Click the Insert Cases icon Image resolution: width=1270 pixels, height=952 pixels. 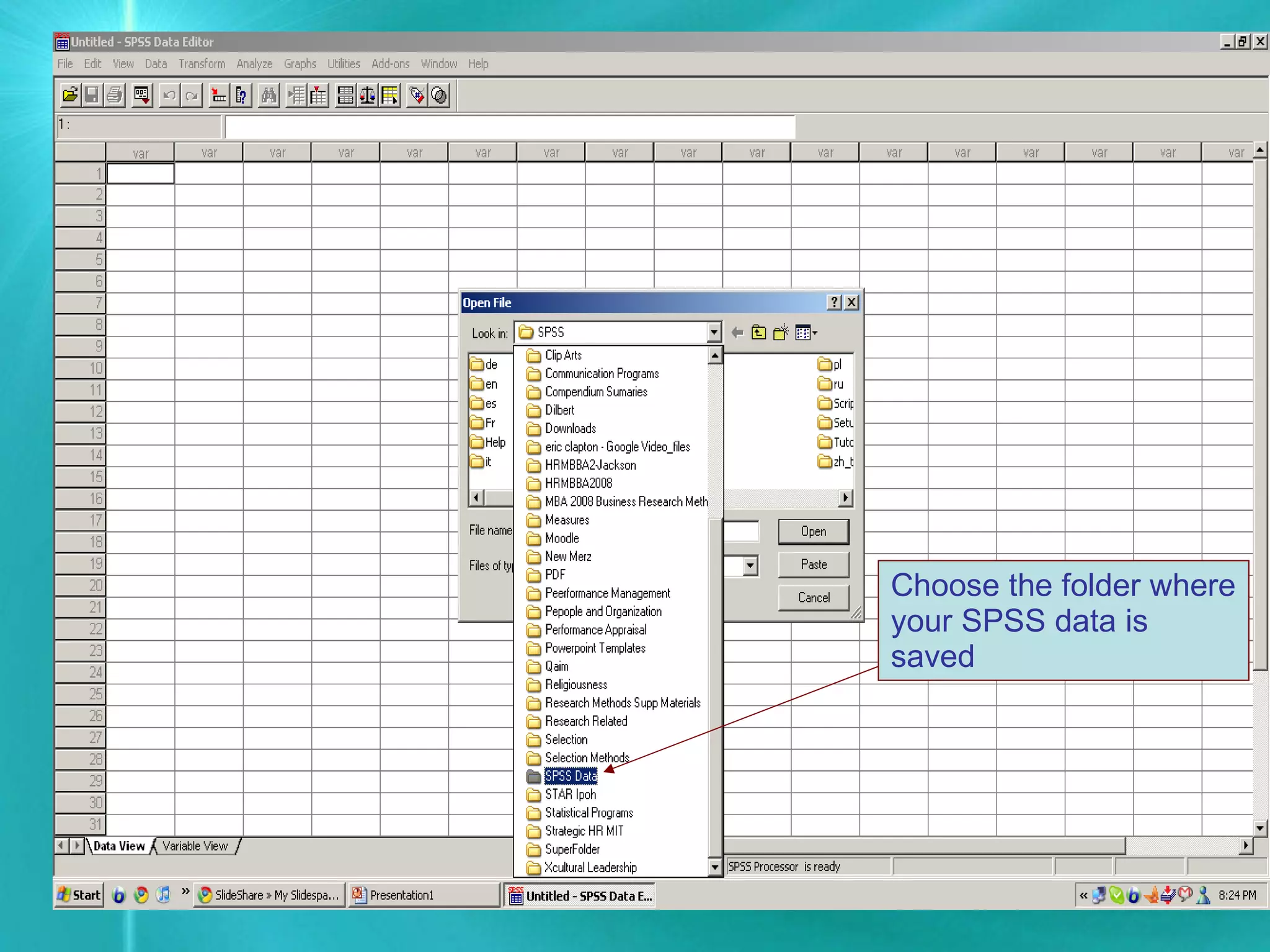(x=296, y=95)
